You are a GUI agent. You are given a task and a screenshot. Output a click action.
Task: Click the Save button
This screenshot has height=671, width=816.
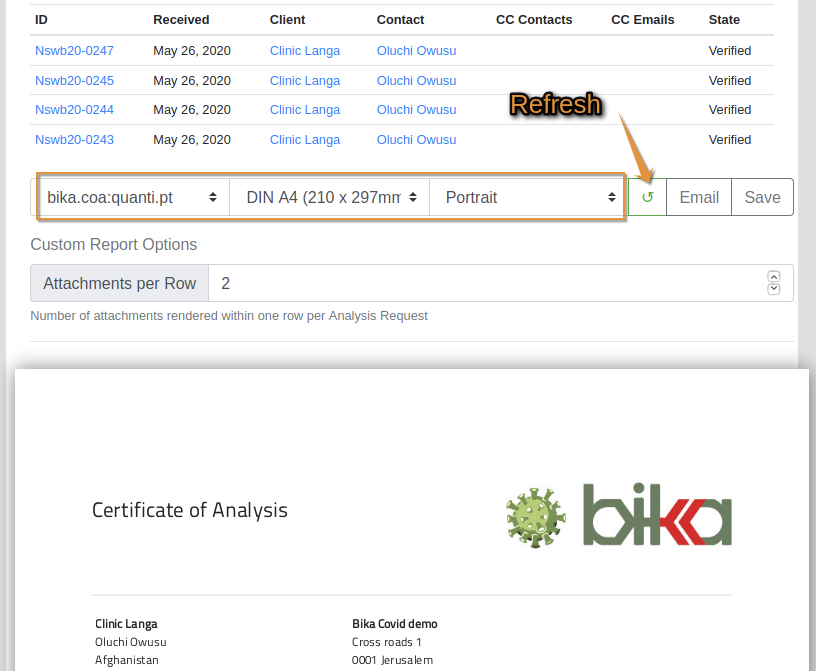(x=762, y=197)
